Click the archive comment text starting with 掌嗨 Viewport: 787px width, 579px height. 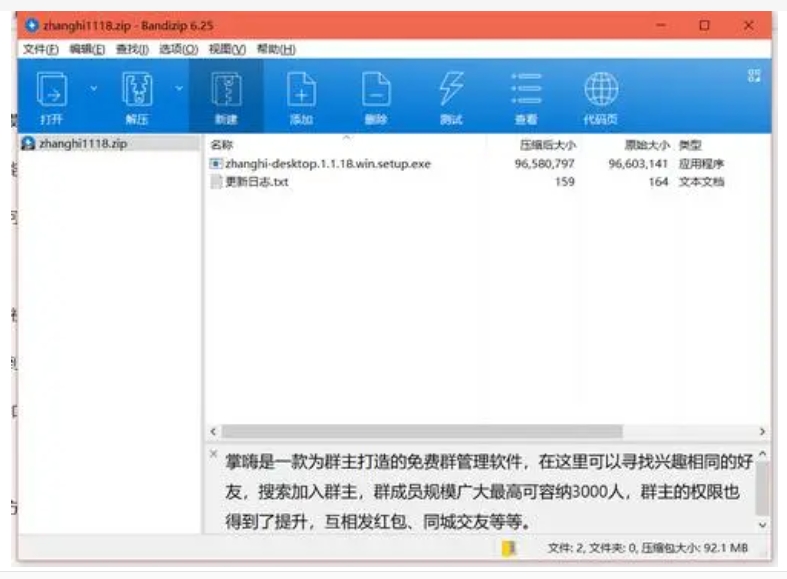pyautogui.click(x=489, y=492)
